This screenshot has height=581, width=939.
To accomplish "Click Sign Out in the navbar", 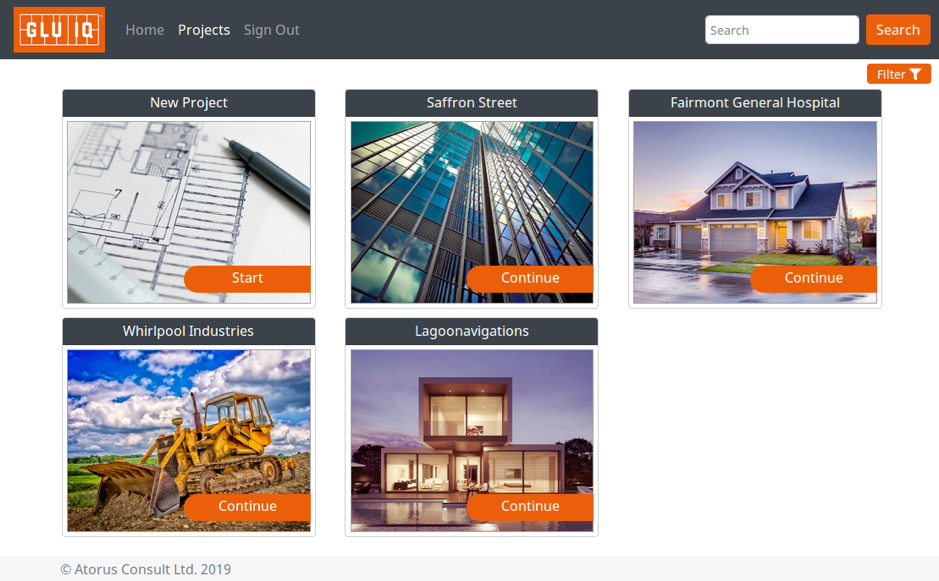I will coord(271,30).
